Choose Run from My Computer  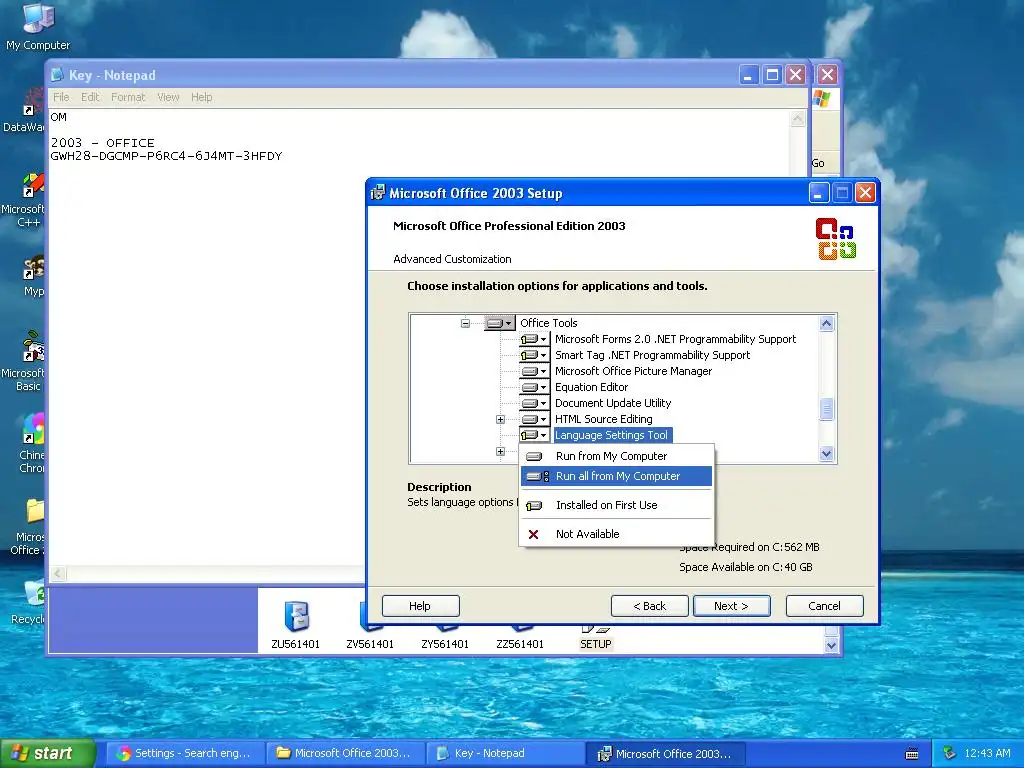coord(616,456)
